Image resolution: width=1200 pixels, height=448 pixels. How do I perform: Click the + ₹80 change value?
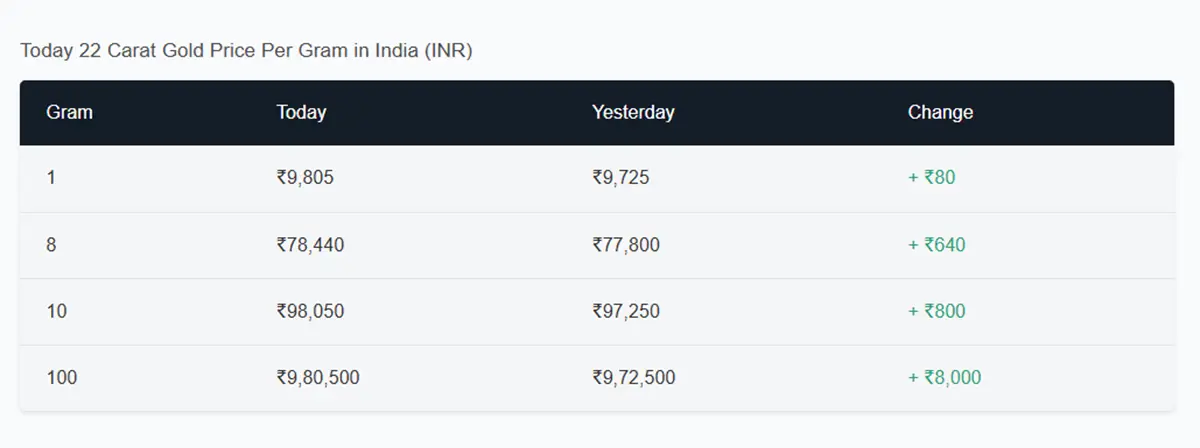tap(931, 178)
